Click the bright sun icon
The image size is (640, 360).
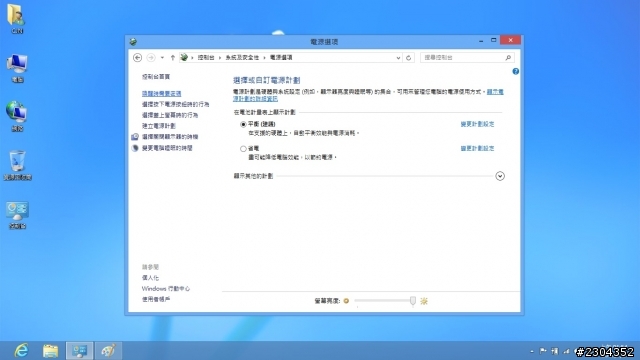click(424, 301)
